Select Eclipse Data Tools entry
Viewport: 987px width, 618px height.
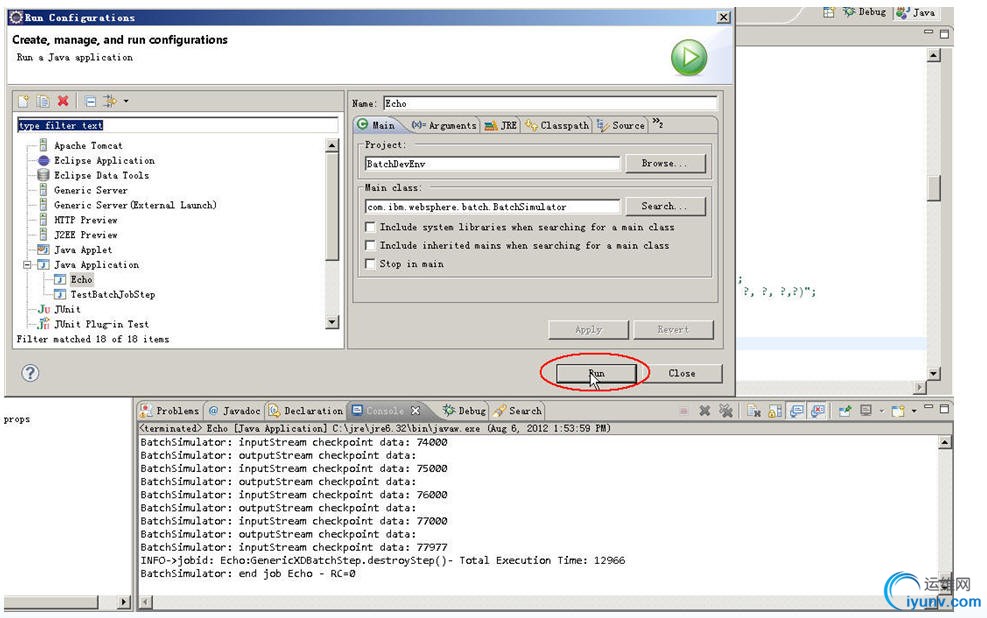click(101, 175)
